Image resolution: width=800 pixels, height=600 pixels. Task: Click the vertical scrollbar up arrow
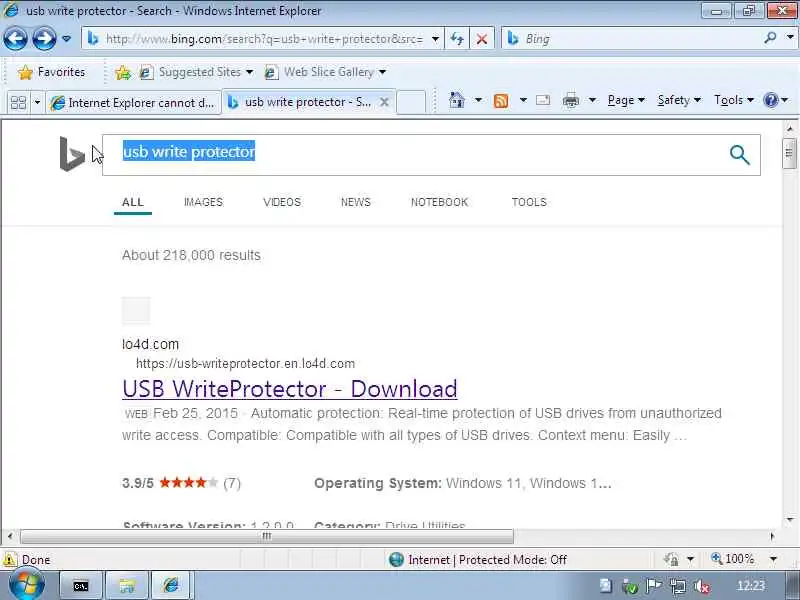pos(789,129)
